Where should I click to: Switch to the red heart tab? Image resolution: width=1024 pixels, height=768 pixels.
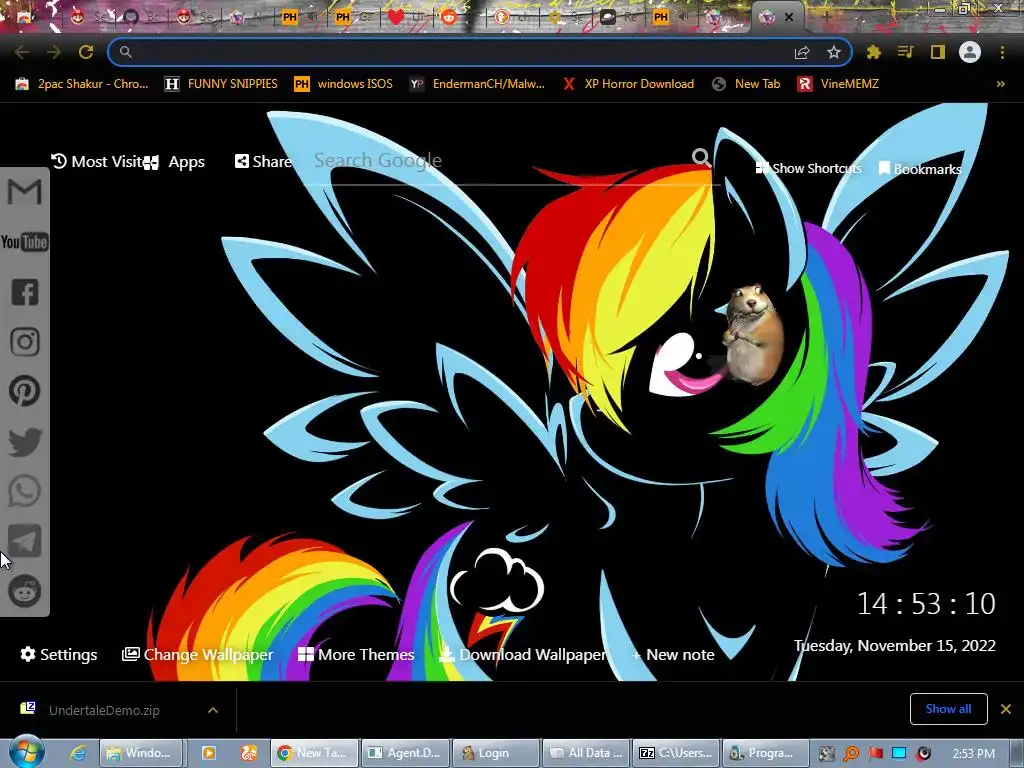pos(396,17)
